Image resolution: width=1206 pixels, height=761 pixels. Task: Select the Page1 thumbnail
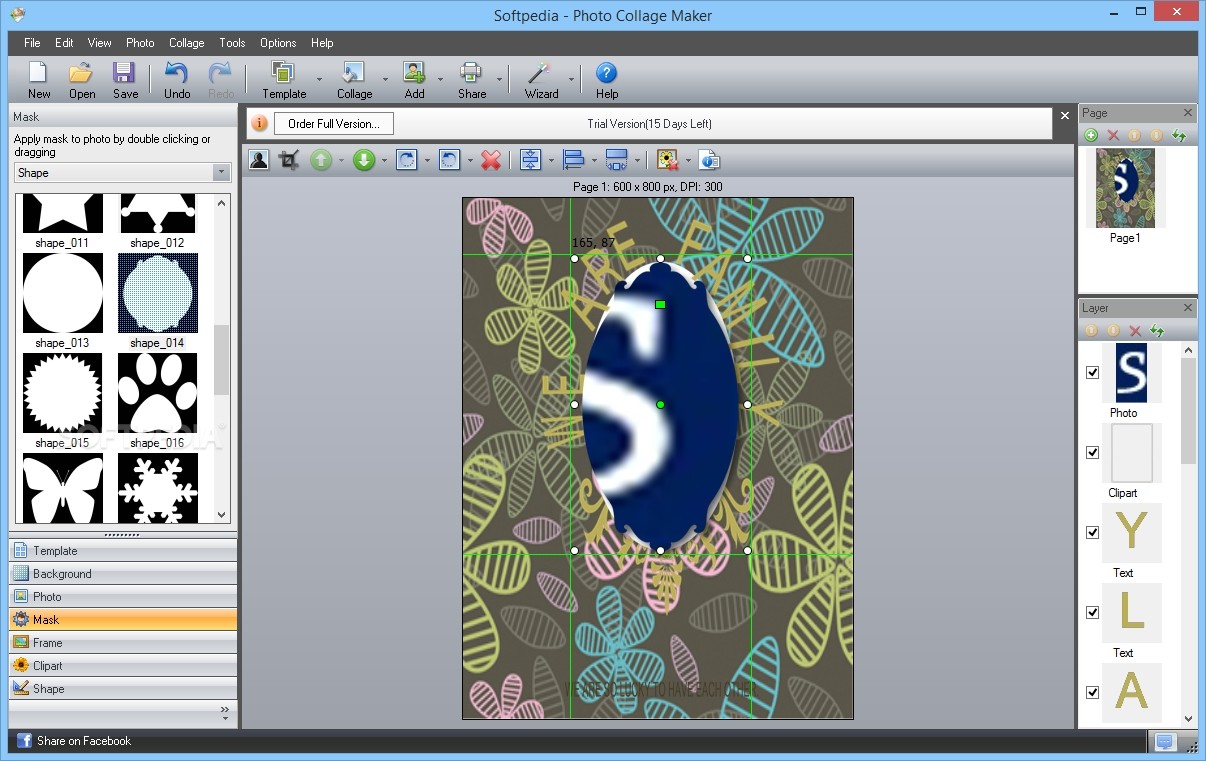coord(1125,189)
